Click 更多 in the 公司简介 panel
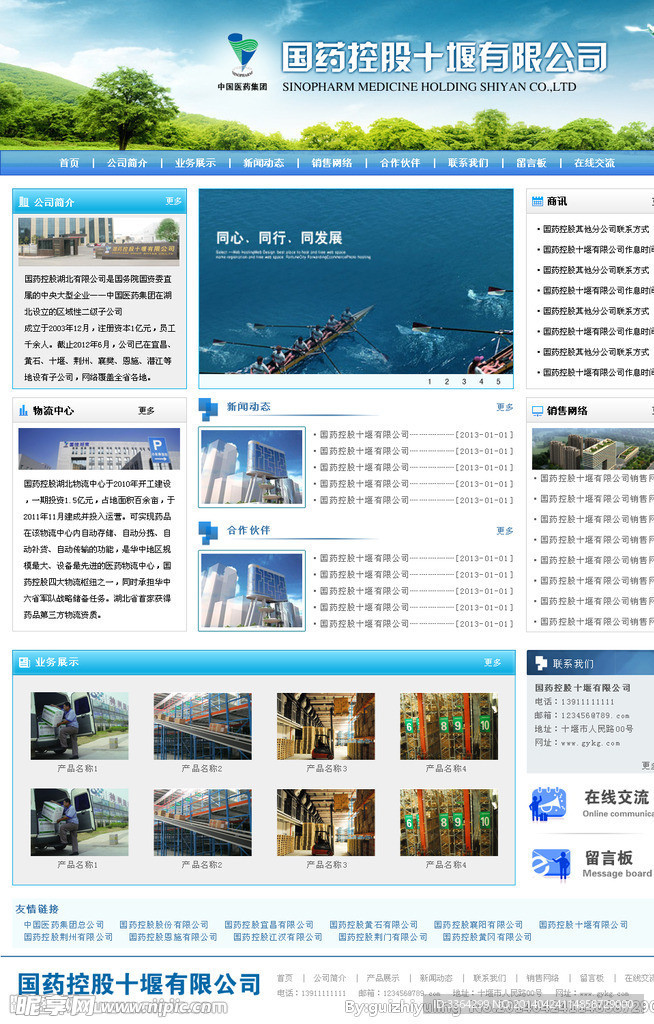The height and width of the screenshot is (1024, 654). tap(173, 201)
